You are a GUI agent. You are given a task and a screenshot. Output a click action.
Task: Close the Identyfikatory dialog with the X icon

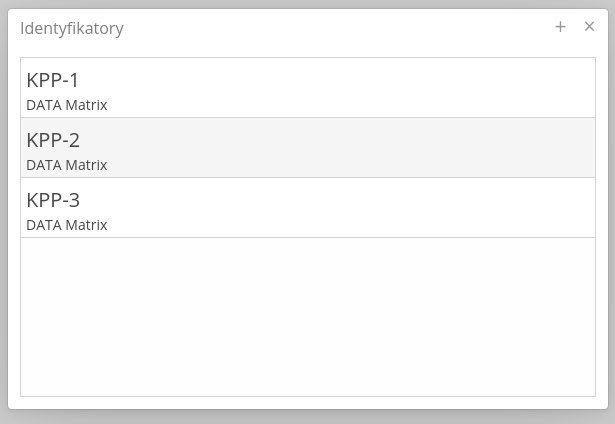589,27
